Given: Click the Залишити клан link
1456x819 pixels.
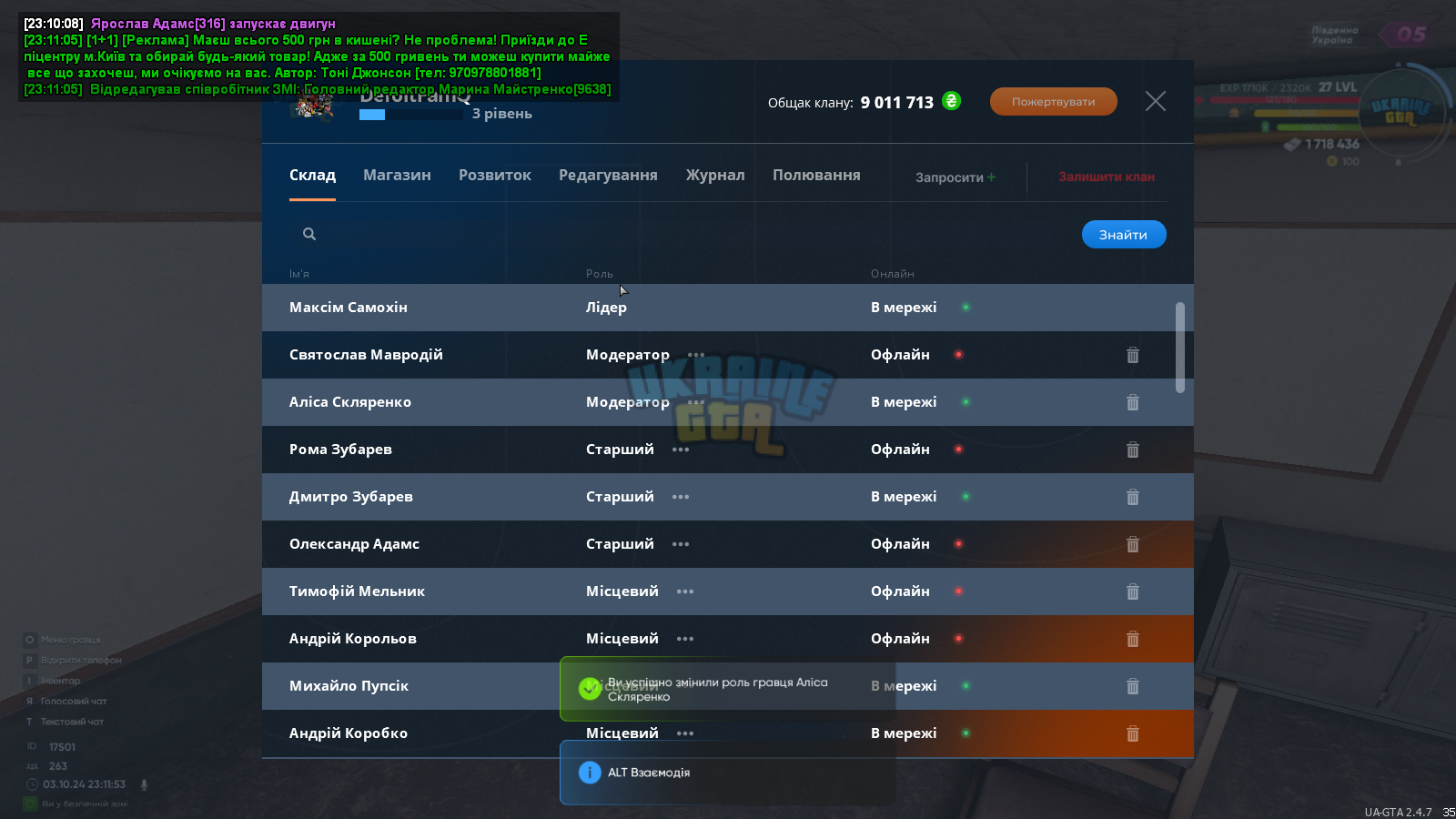Looking at the screenshot, I should pyautogui.click(x=1107, y=177).
